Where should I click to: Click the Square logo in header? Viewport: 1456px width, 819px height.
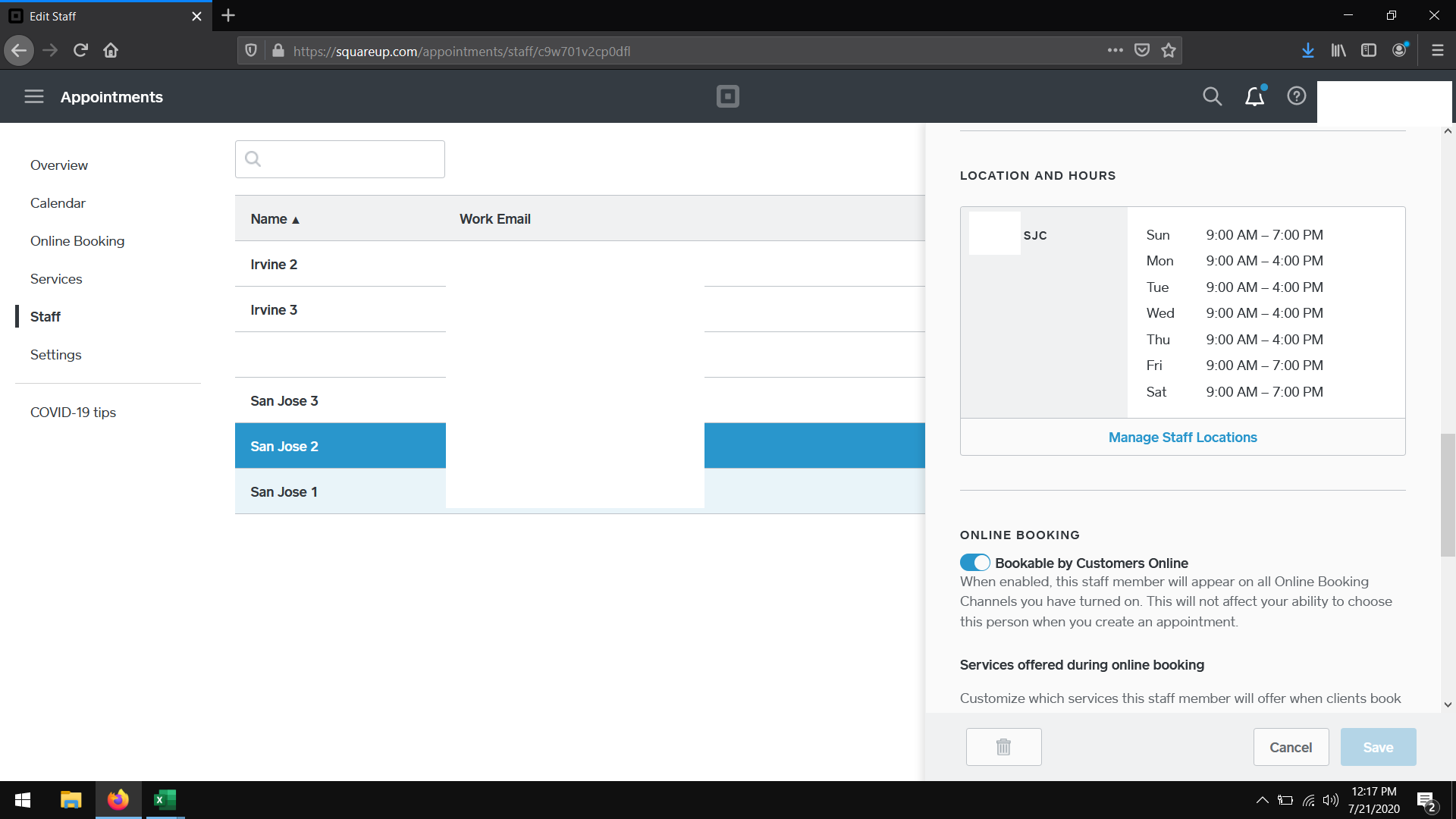727,96
